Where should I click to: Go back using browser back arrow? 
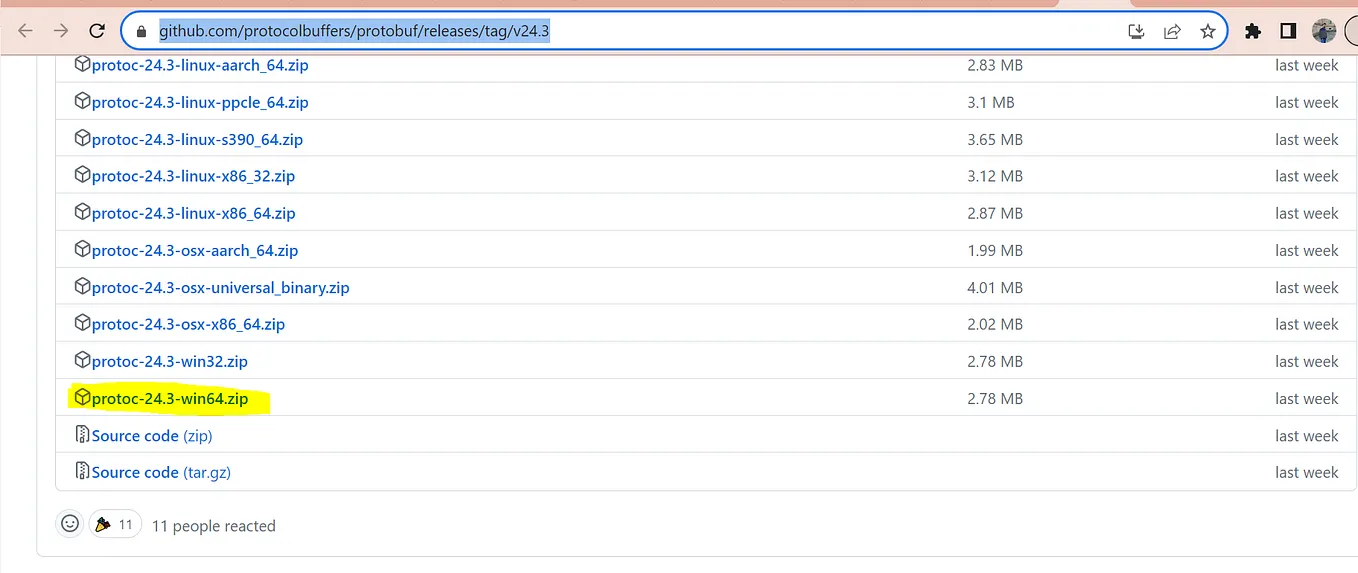pyautogui.click(x=25, y=31)
